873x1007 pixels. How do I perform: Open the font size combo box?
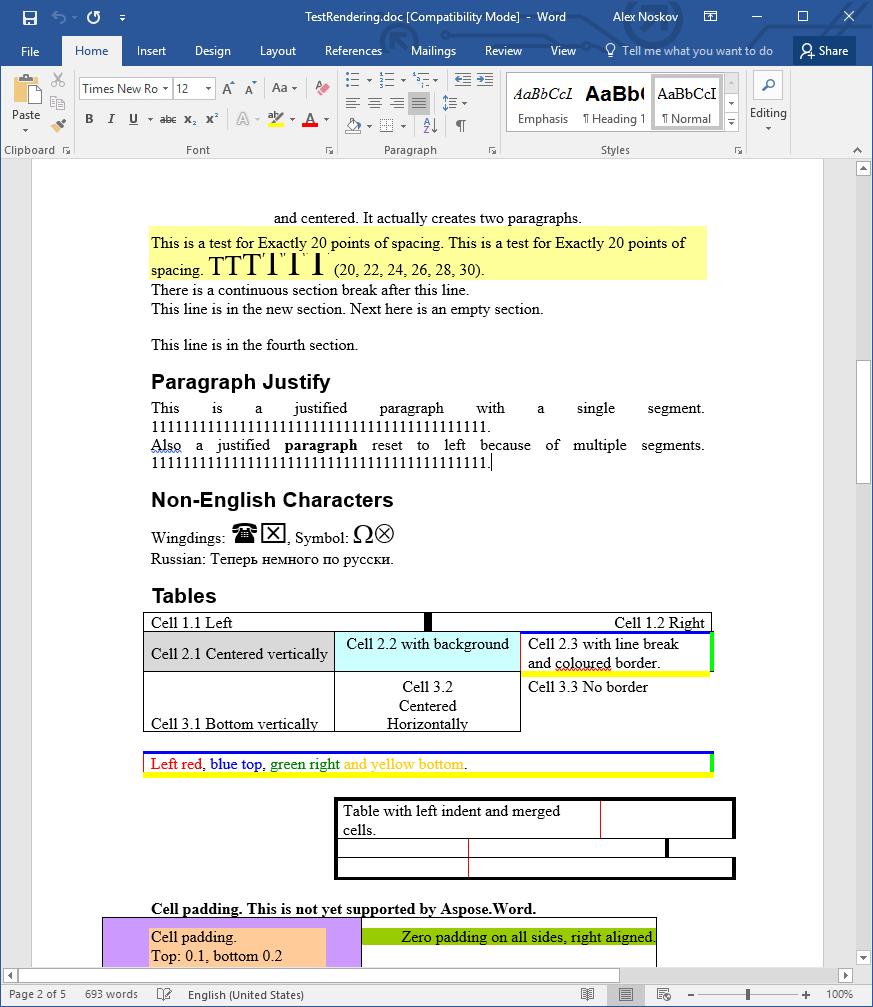(x=194, y=88)
